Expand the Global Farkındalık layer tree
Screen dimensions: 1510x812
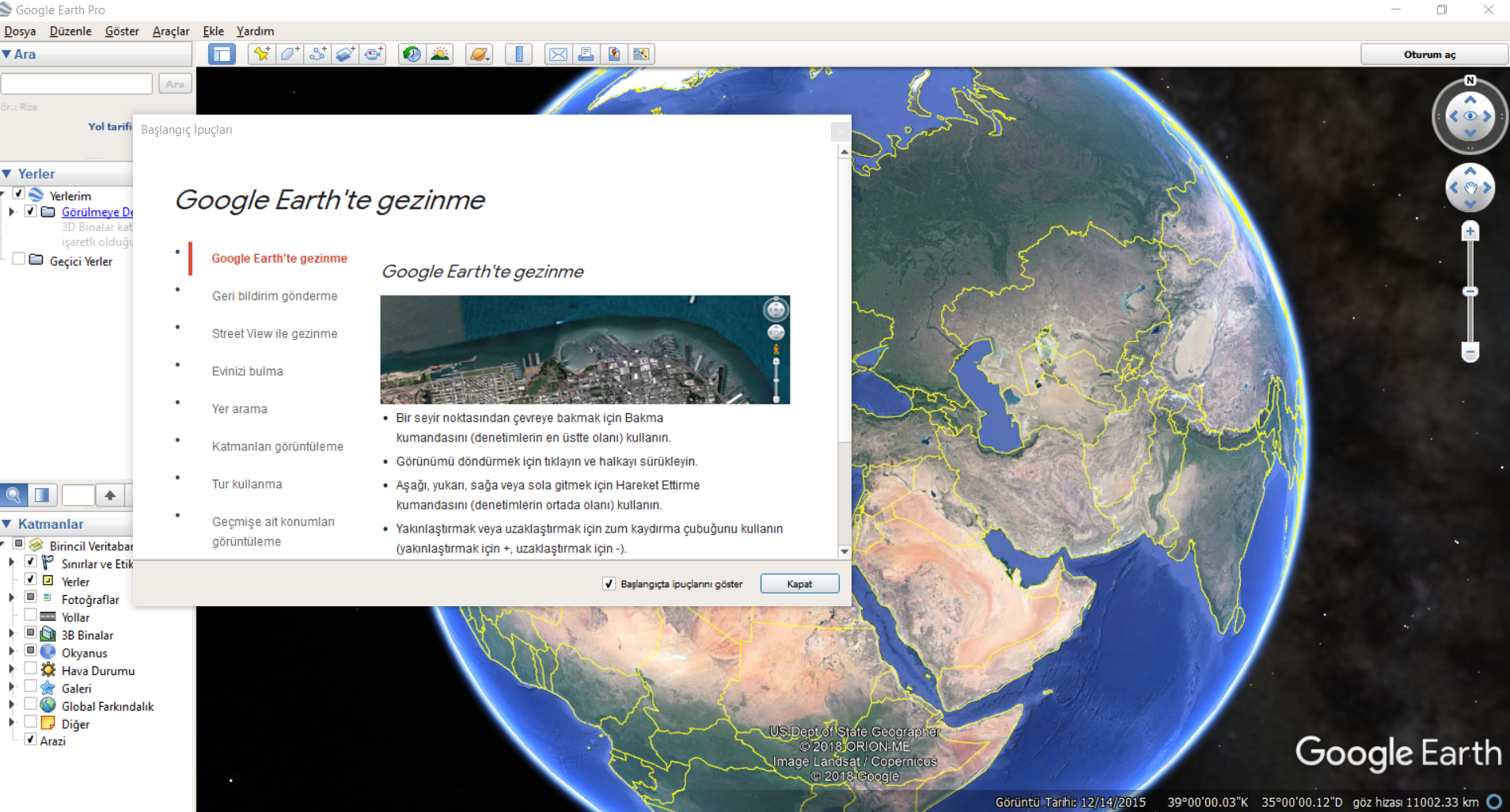[x=11, y=704]
